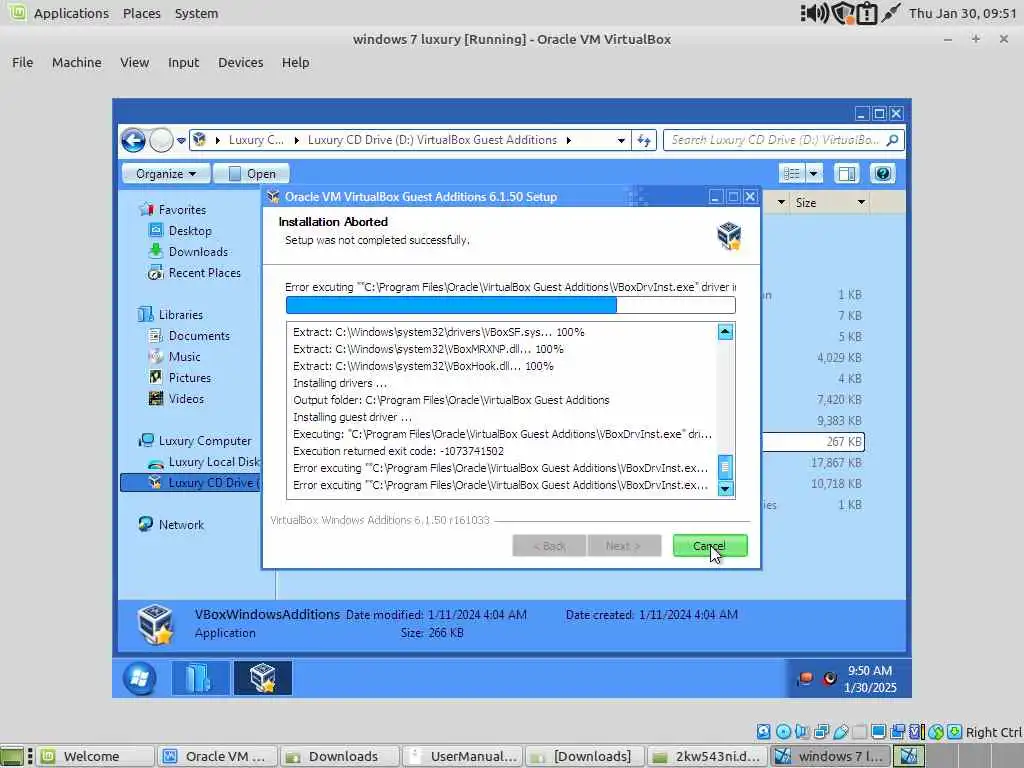Click the search magnifier icon
The image size is (1024, 768).
(x=892, y=140)
